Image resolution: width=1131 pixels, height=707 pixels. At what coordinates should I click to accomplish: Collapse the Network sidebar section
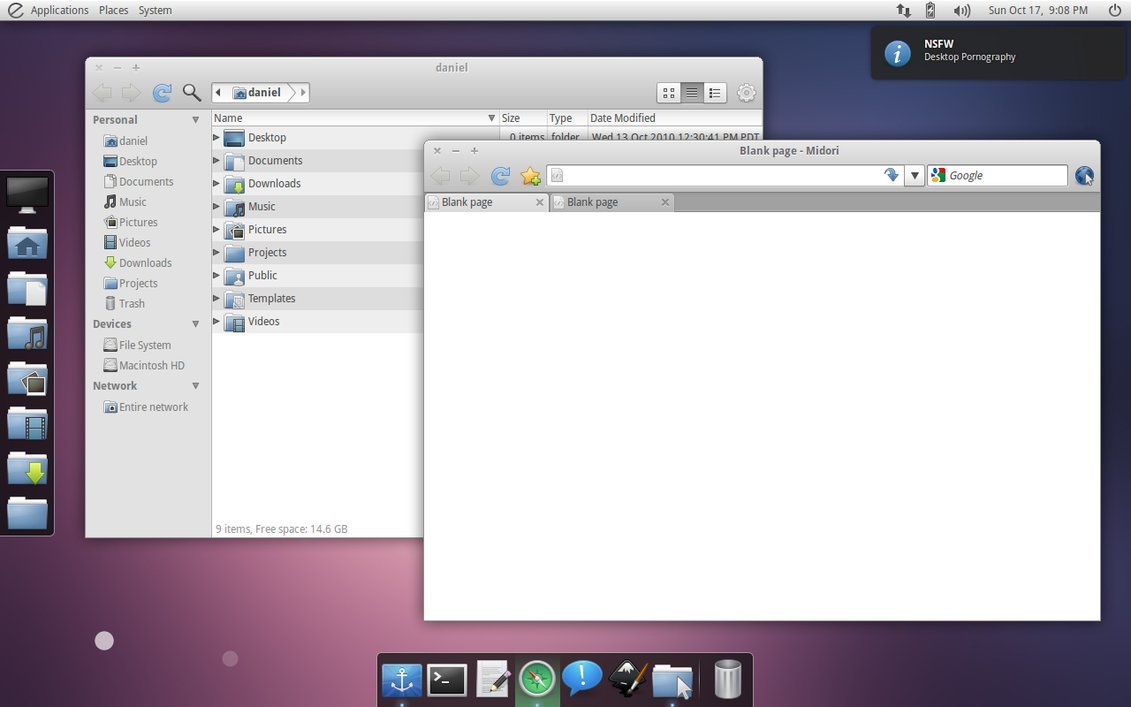click(195, 386)
